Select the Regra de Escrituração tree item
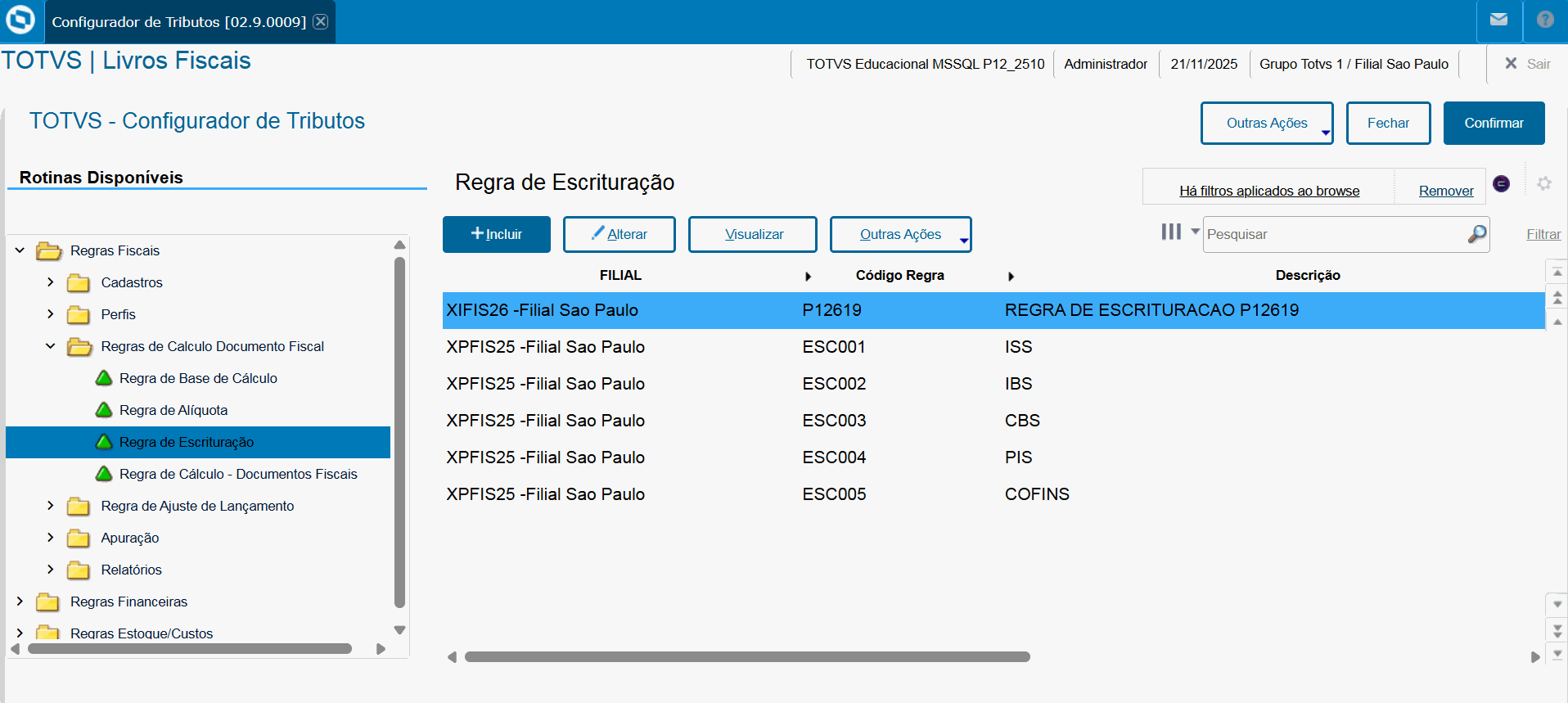The height and width of the screenshot is (703, 1568). pos(198,442)
